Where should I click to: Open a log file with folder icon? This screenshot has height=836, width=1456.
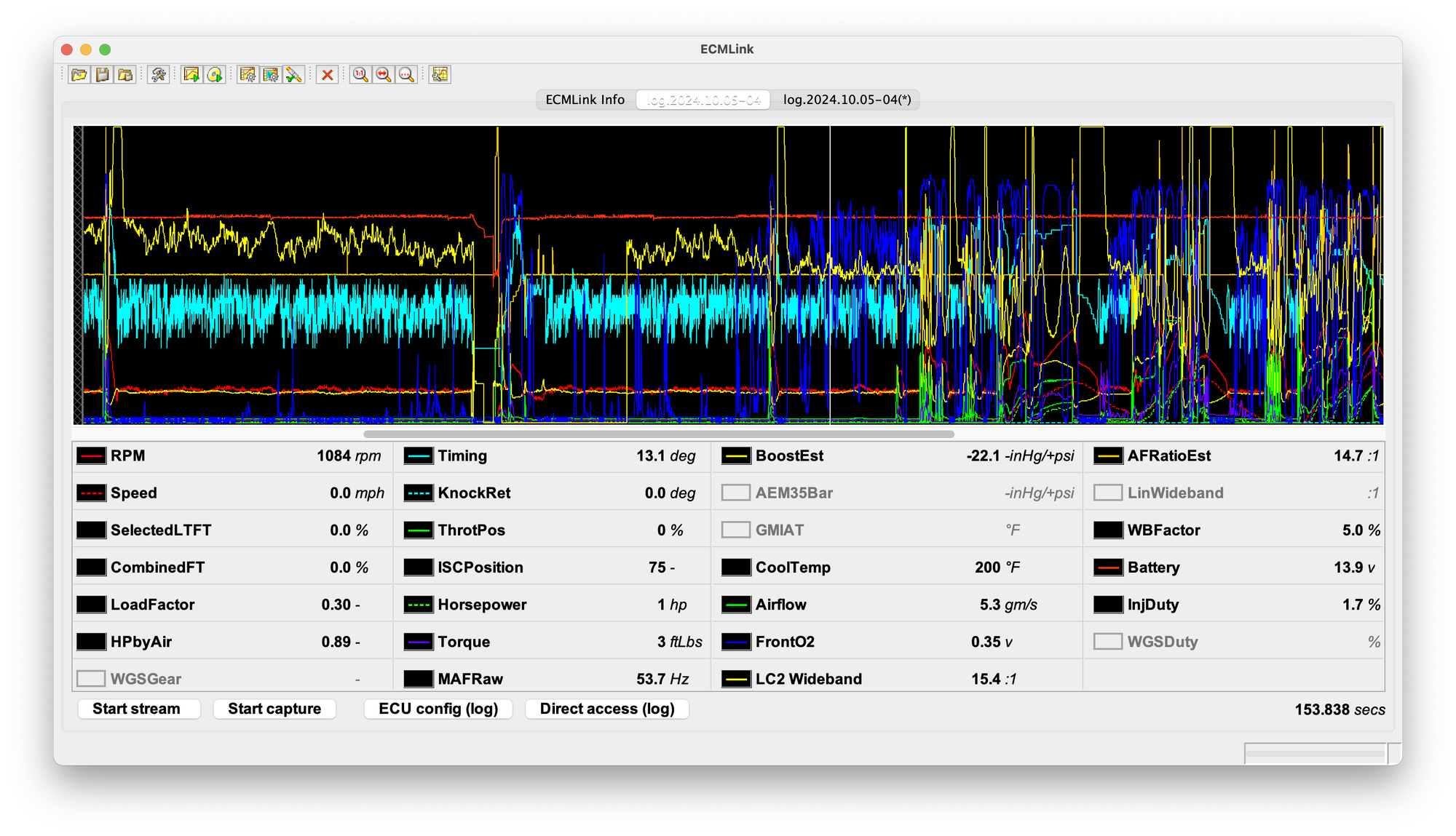(x=79, y=74)
